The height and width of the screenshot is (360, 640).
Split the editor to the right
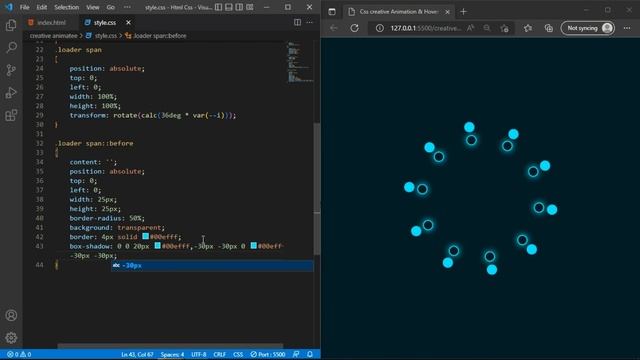point(298,22)
